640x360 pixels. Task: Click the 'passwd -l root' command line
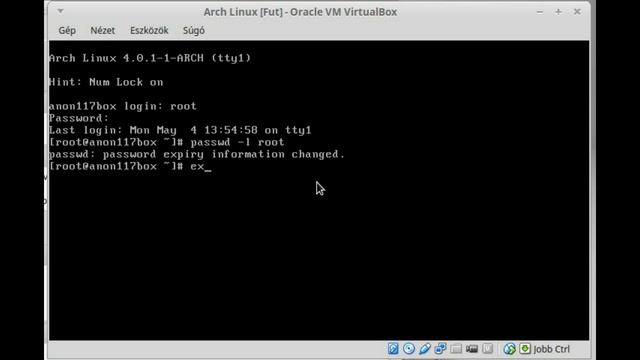(x=167, y=142)
